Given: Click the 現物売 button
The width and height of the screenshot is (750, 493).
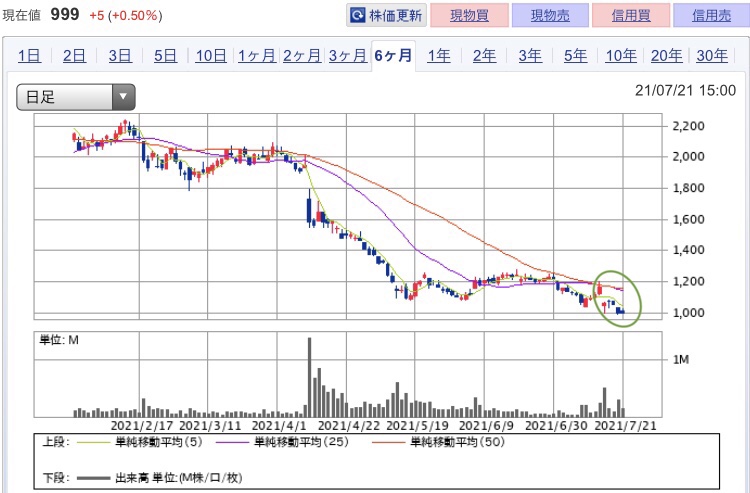Looking at the screenshot, I should pos(550,15).
